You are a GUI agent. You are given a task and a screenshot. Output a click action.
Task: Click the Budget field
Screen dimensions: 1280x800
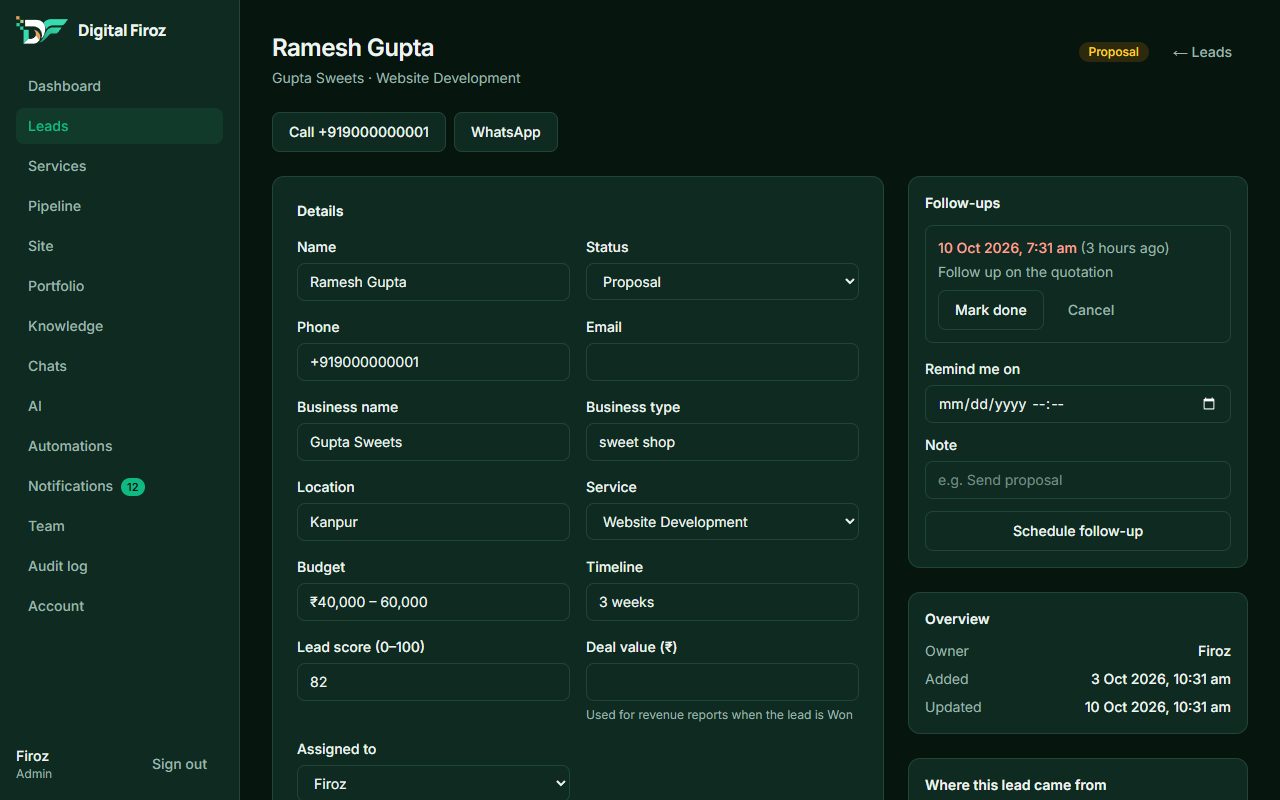pos(433,602)
